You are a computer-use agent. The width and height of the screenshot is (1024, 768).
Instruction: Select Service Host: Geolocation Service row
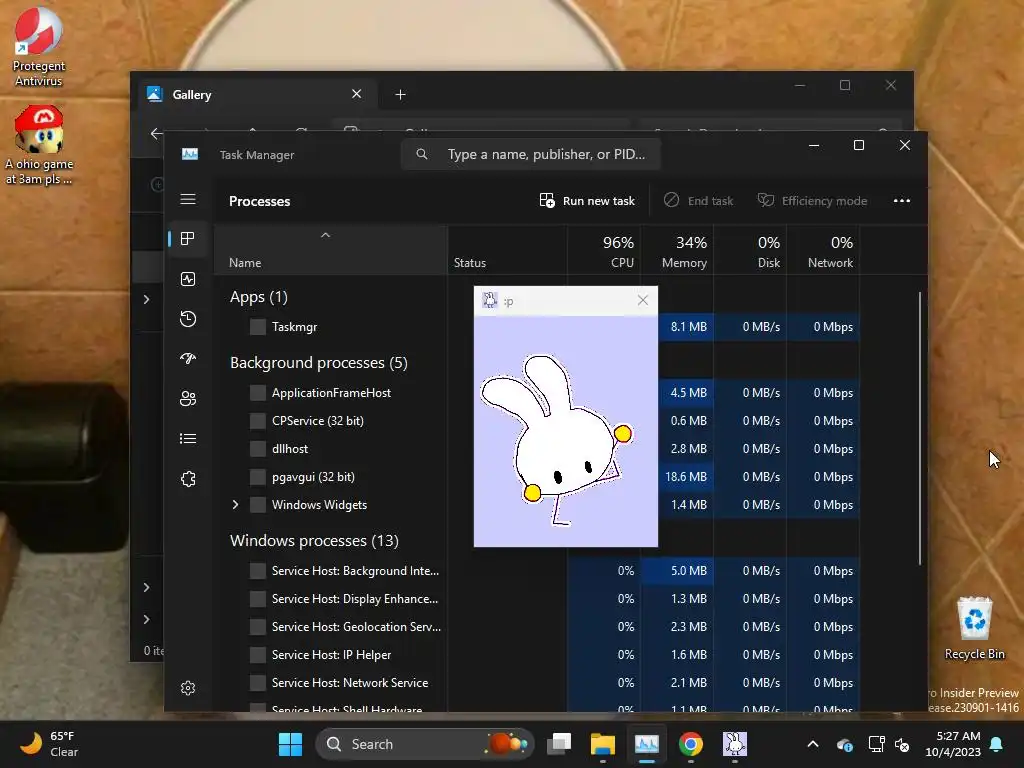[x=536, y=627]
